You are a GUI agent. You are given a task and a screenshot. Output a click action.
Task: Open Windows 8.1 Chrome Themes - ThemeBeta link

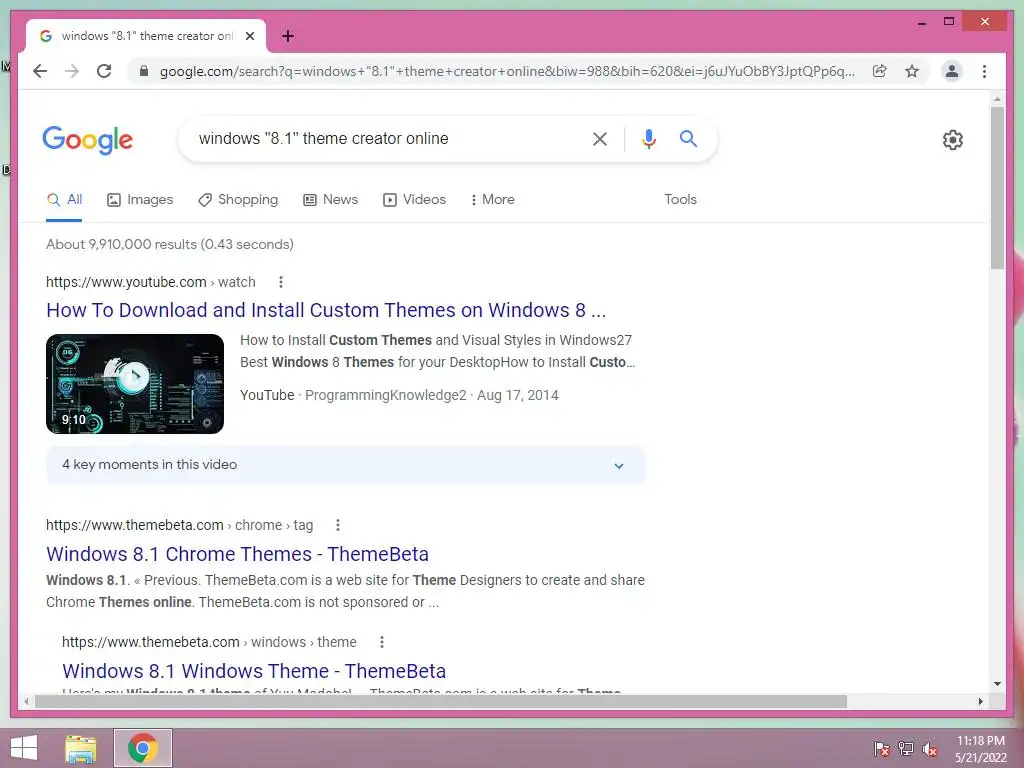tap(237, 554)
